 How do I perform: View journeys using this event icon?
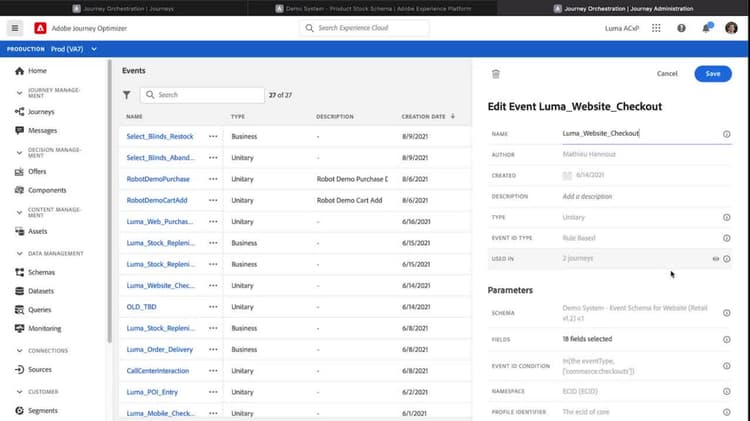point(716,259)
